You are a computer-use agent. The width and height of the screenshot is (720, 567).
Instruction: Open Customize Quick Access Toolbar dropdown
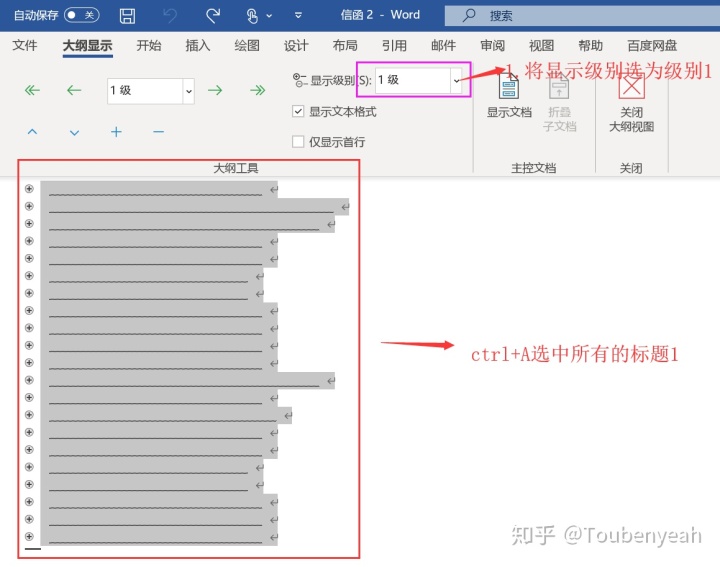298,16
